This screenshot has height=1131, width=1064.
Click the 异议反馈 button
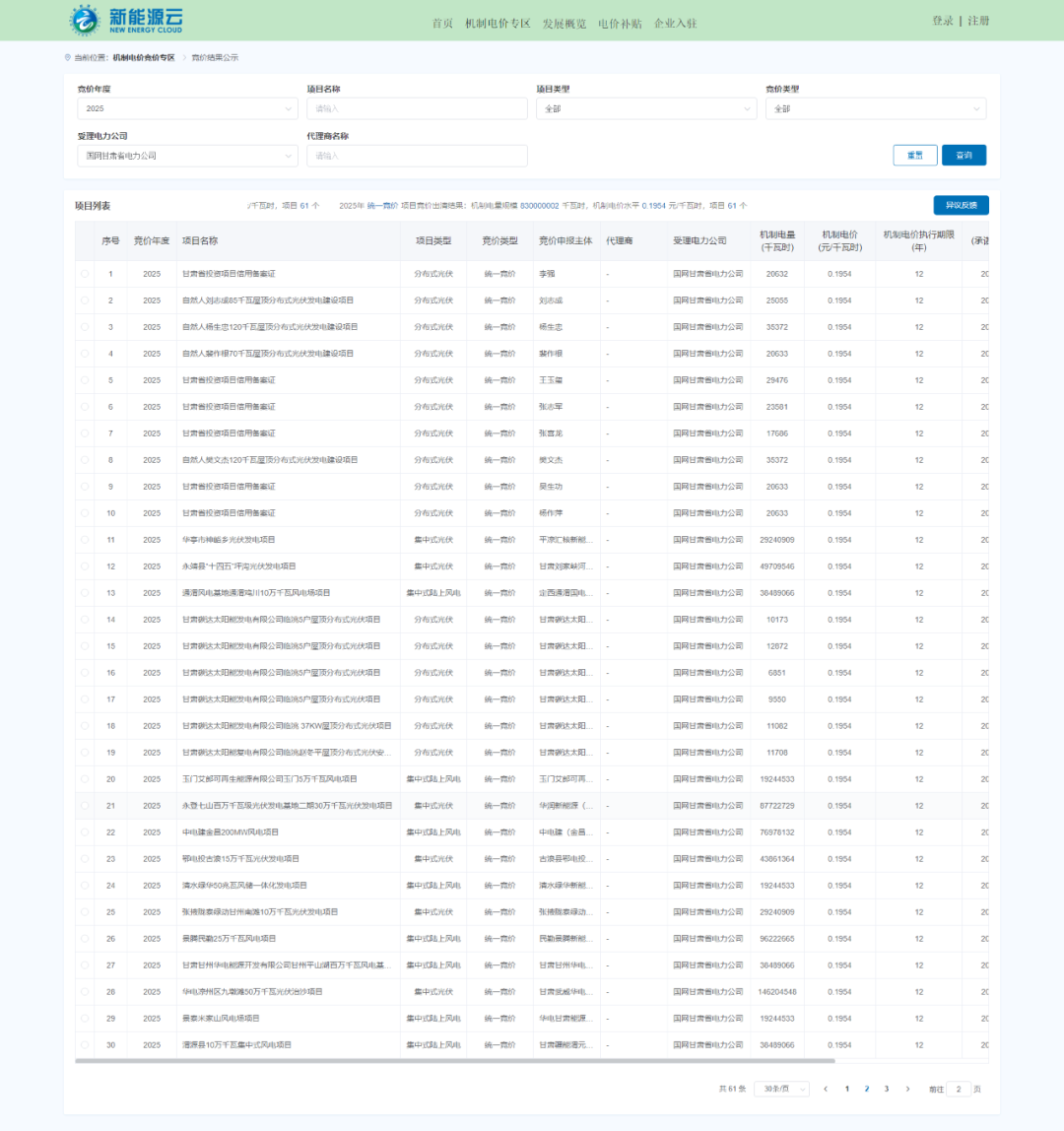tap(961, 205)
